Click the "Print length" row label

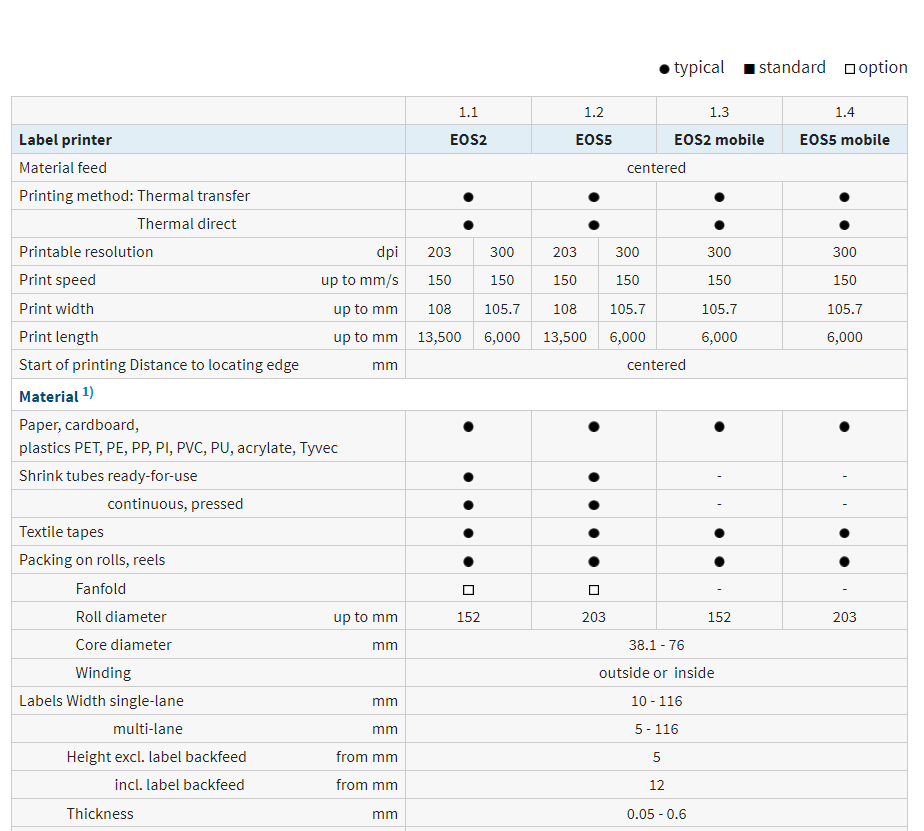pyautogui.click(x=59, y=337)
